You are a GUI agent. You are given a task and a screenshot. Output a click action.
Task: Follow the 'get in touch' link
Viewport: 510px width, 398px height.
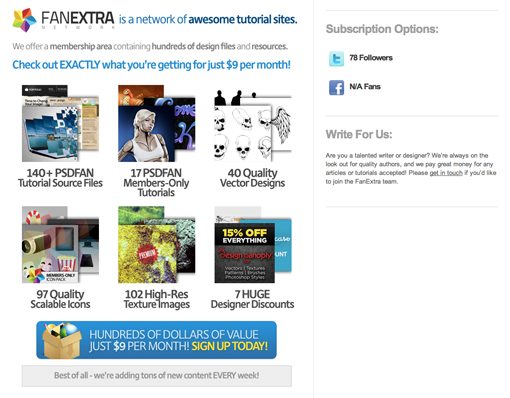point(446,173)
